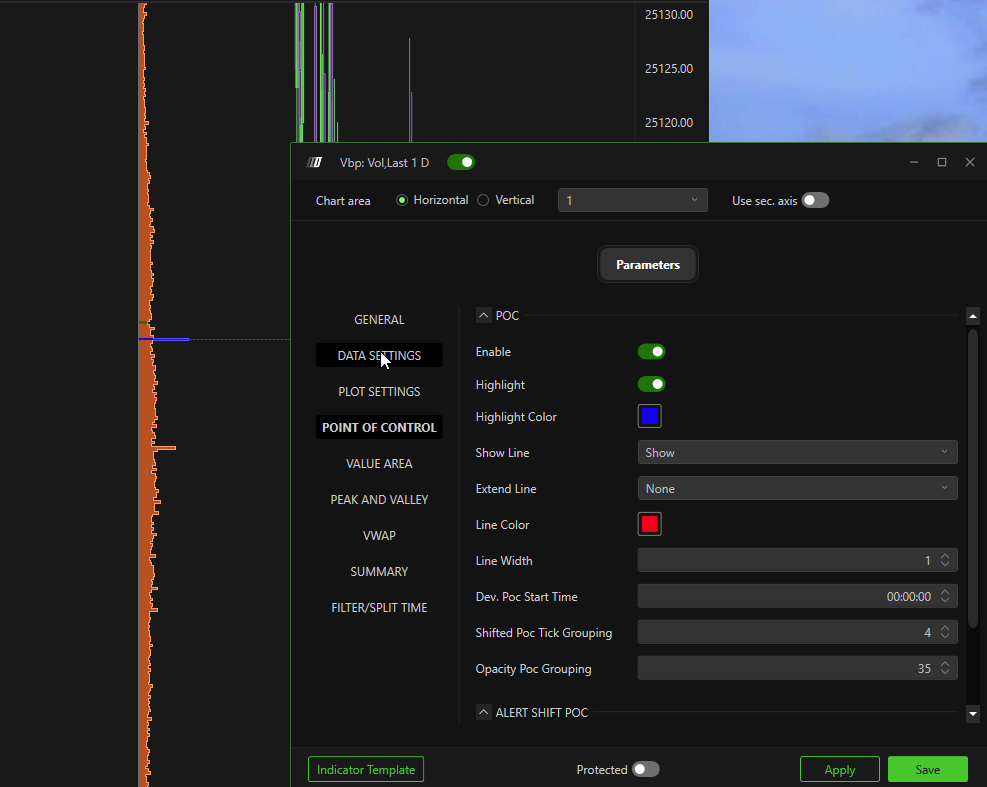
Task: Open the DATA SETTINGS section
Action: [x=379, y=355]
